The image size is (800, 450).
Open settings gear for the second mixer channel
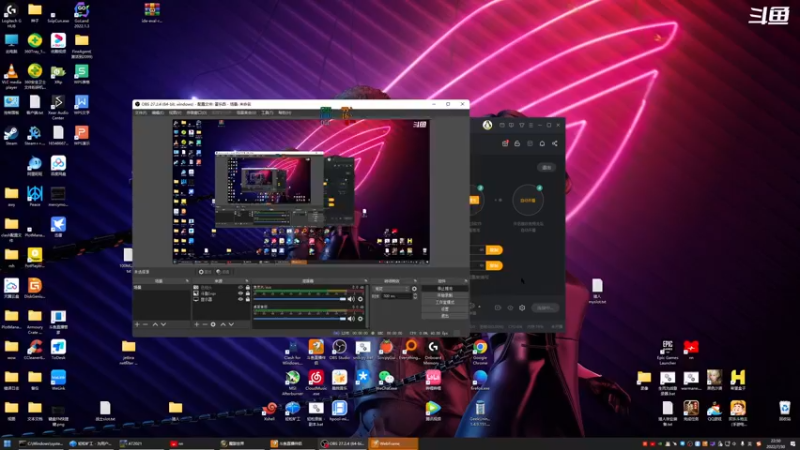click(x=360, y=319)
